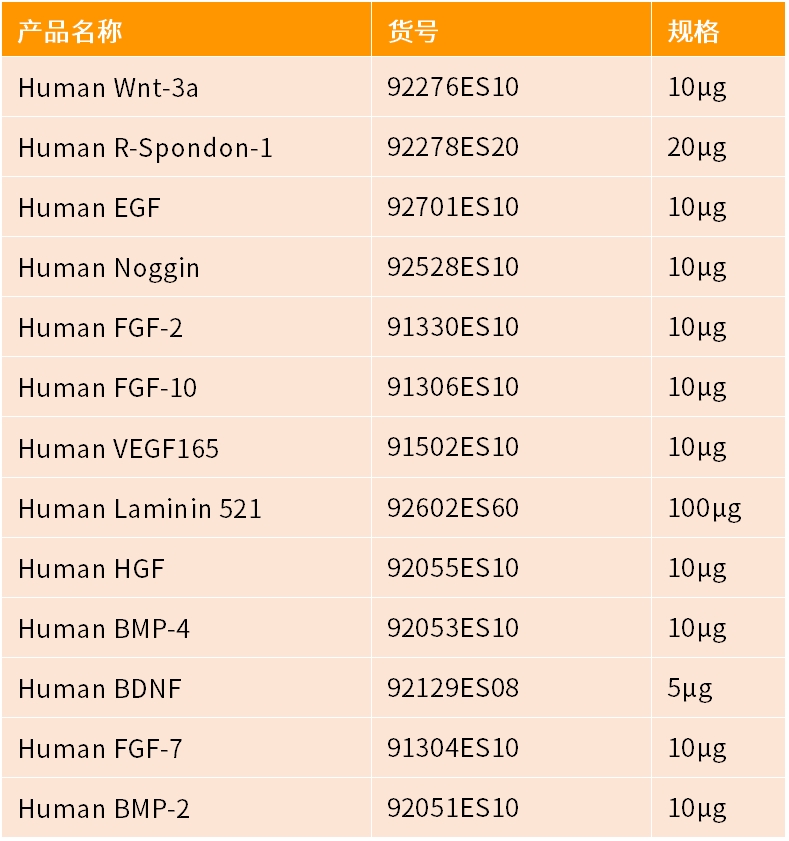The height and width of the screenshot is (841, 789).
Task: Click the 产品名称 column header
Action: pyautogui.click(x=70, y=32)
